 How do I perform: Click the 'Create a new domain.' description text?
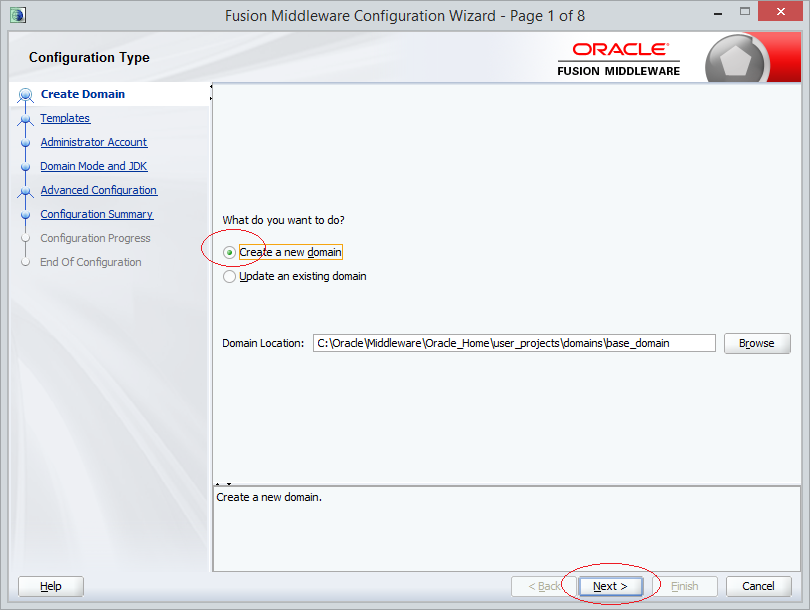point(269,497)
